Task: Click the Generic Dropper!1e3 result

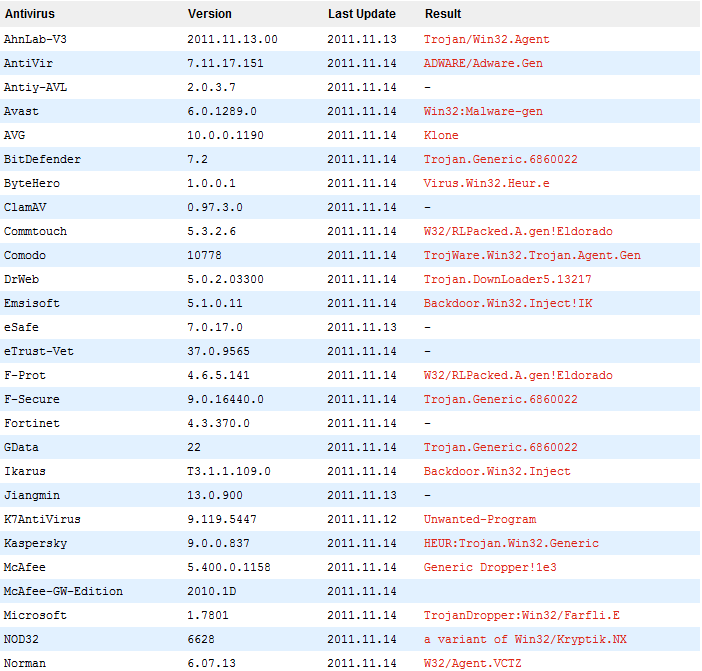Action: (x=490, y=568)
